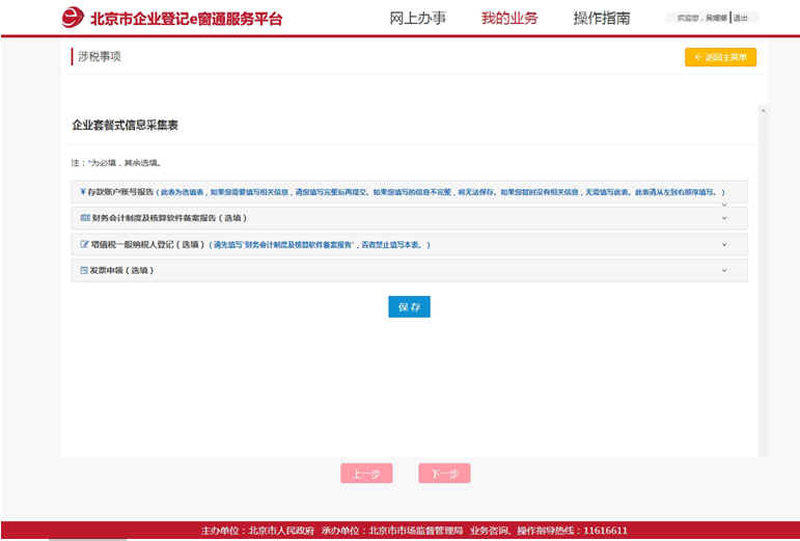Expand the 发票申领 section chevron
This screenshot has height=541, width=800.
[724, 270]
